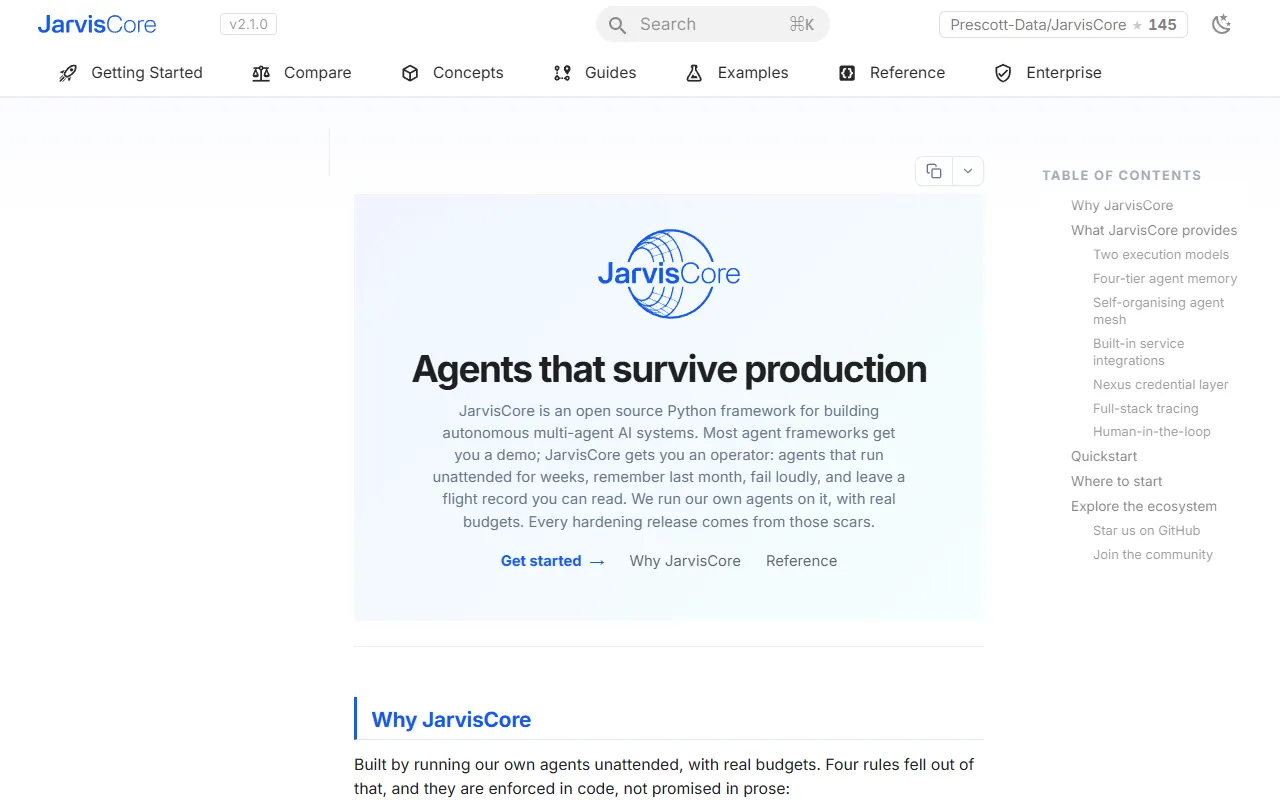Click the flask icon beside Examples
This screenshot has height=800, width=1280.
(x=694, y=73)
